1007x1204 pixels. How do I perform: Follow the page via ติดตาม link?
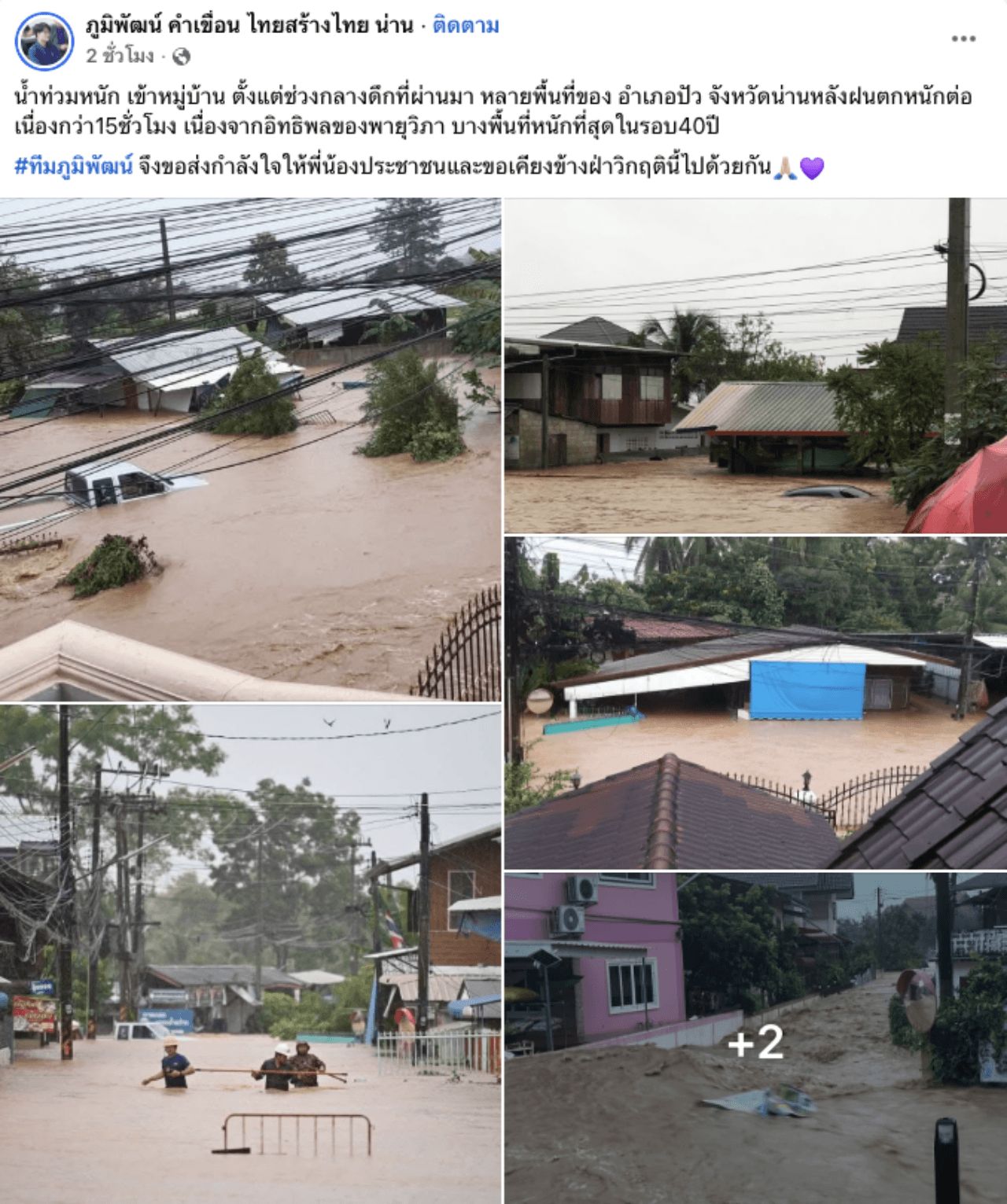tap(466, 26)
